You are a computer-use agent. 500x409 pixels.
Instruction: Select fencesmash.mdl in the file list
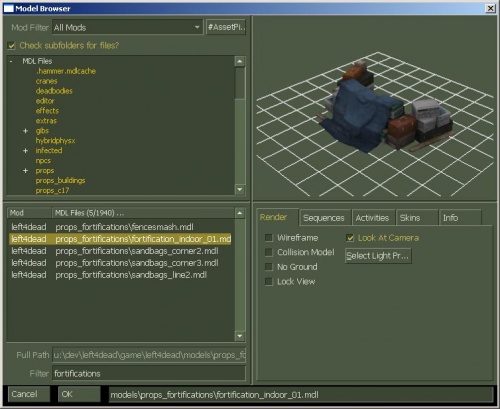pos(120,227)
